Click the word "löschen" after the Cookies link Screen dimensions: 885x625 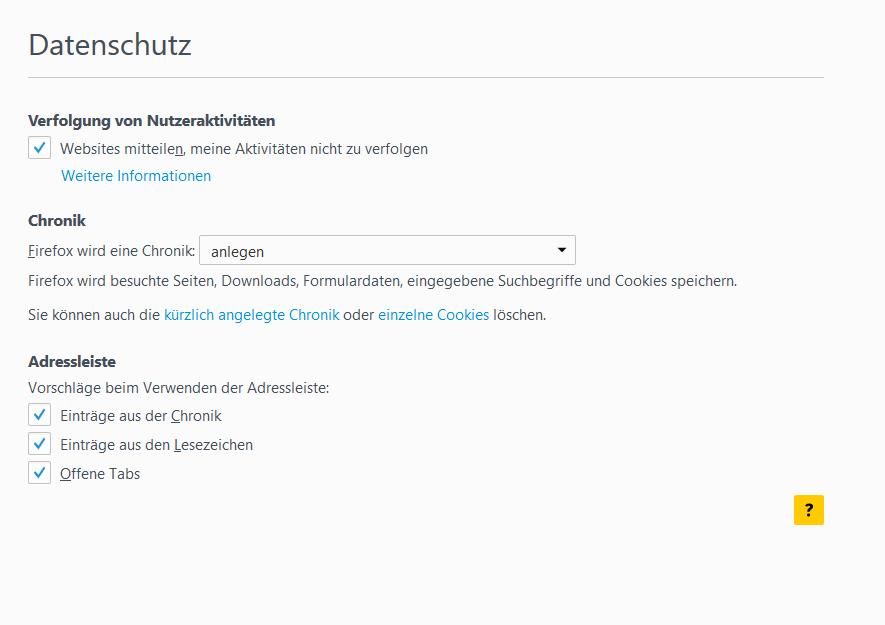click(519, 315)
